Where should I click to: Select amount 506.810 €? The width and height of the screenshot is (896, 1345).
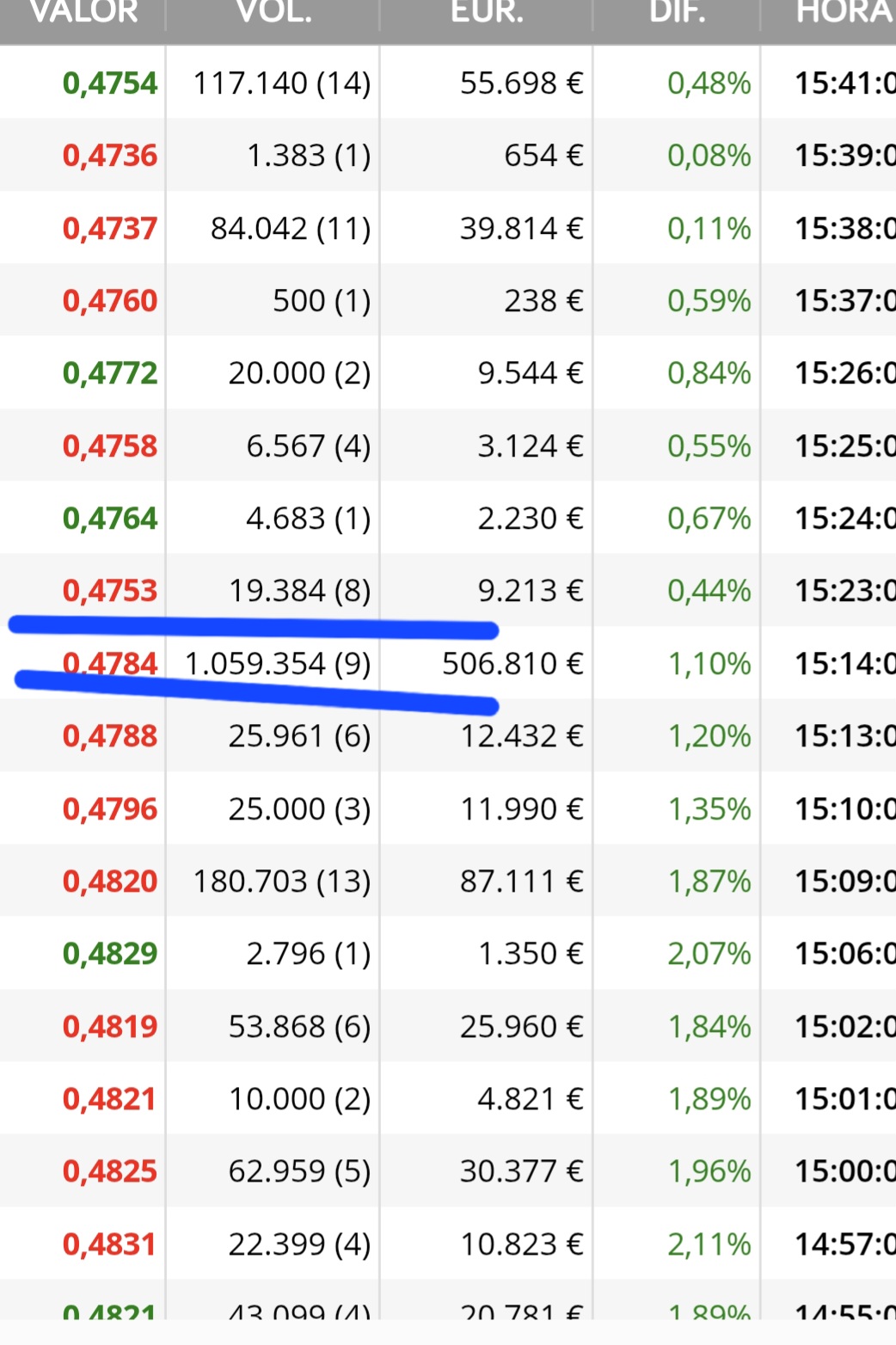513,664
